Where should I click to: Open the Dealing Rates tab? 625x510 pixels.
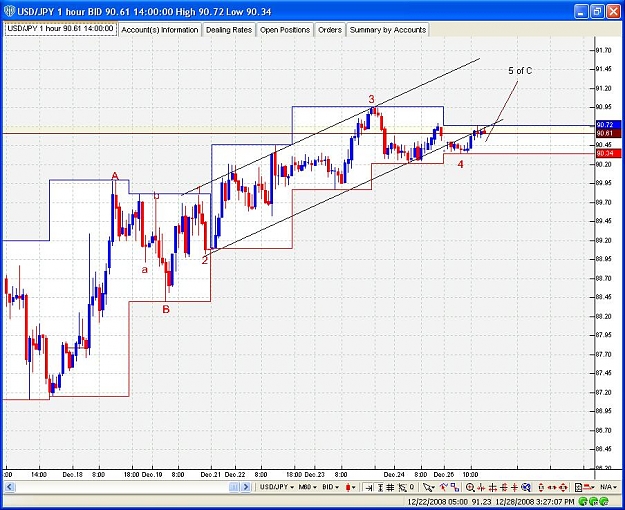point(229,30)
